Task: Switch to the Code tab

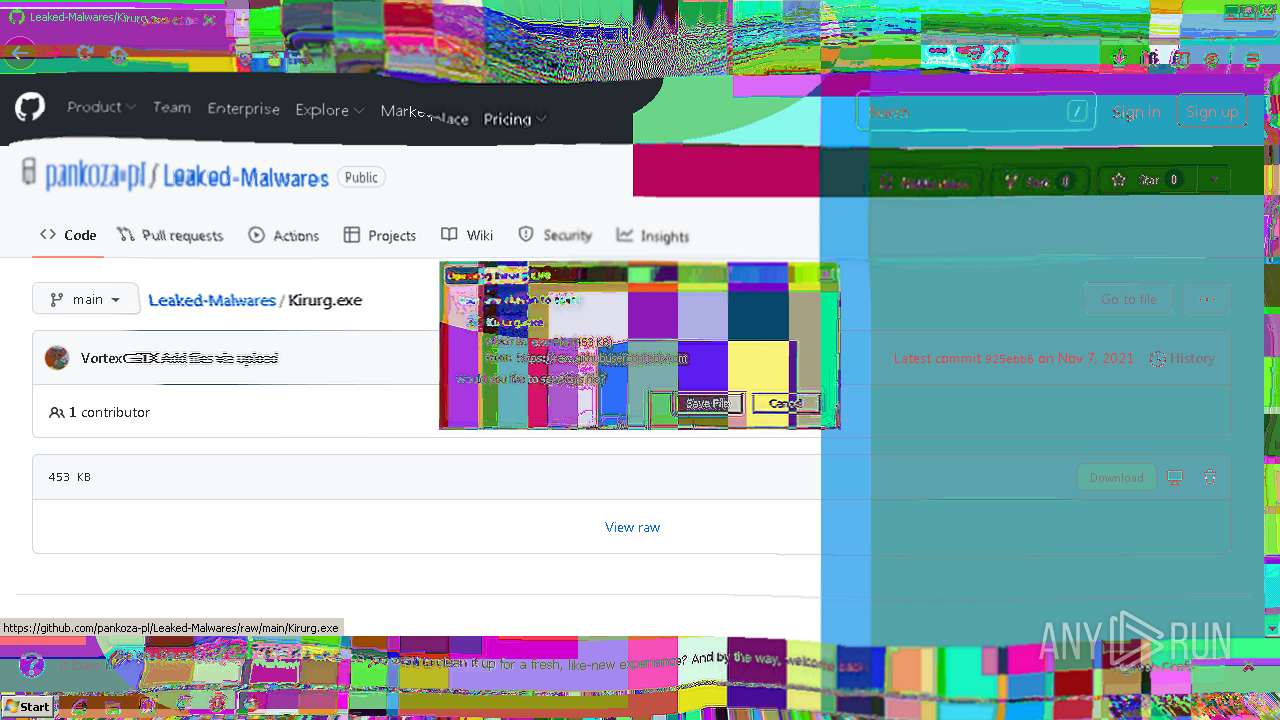Action: (x=68, y=235)
